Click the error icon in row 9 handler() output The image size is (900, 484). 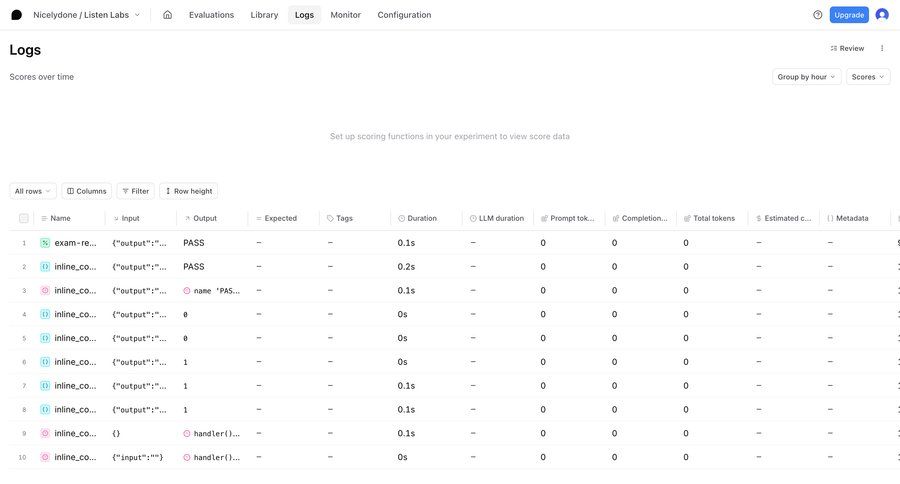pos(187,433)
